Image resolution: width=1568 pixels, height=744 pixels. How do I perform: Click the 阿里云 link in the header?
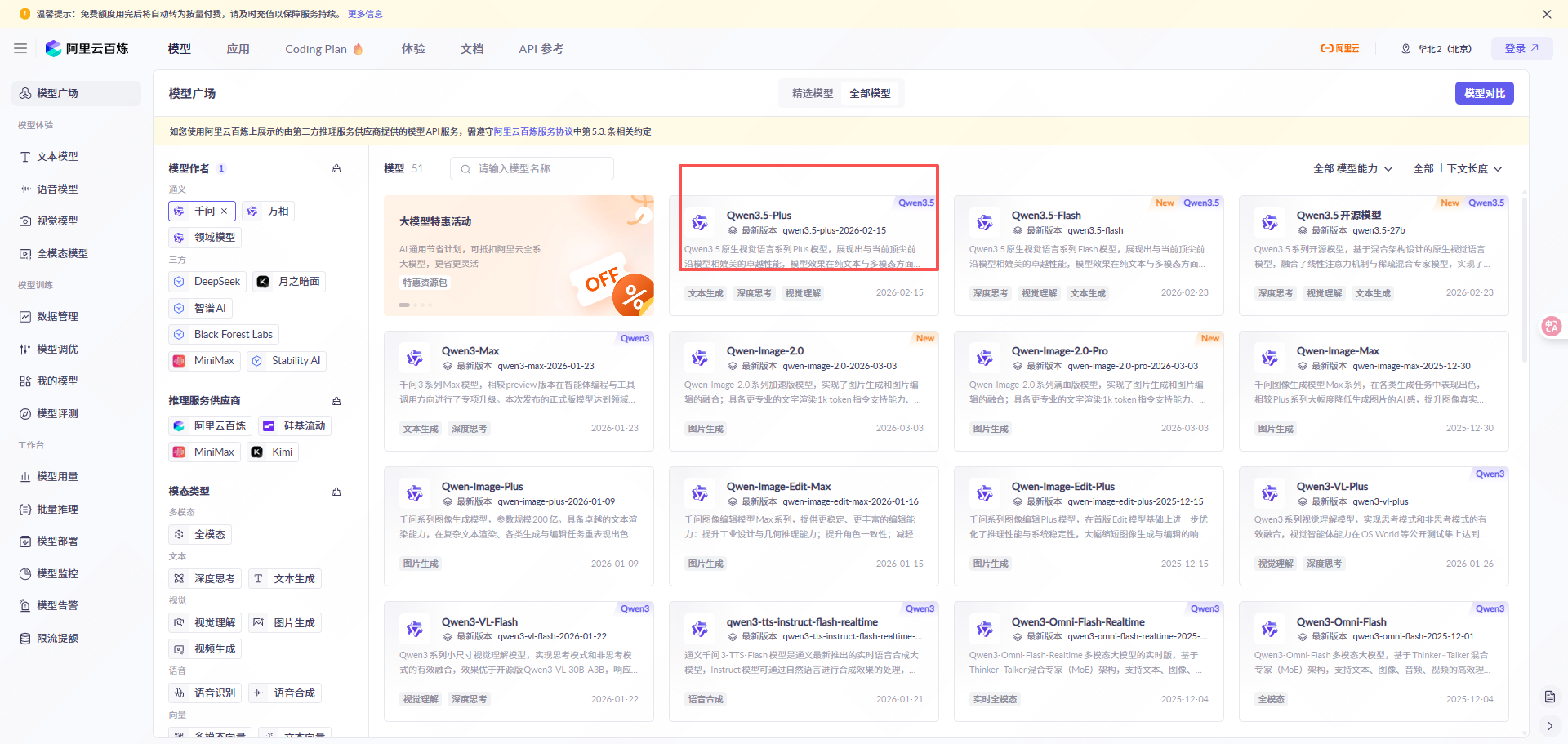(1340, 49)
